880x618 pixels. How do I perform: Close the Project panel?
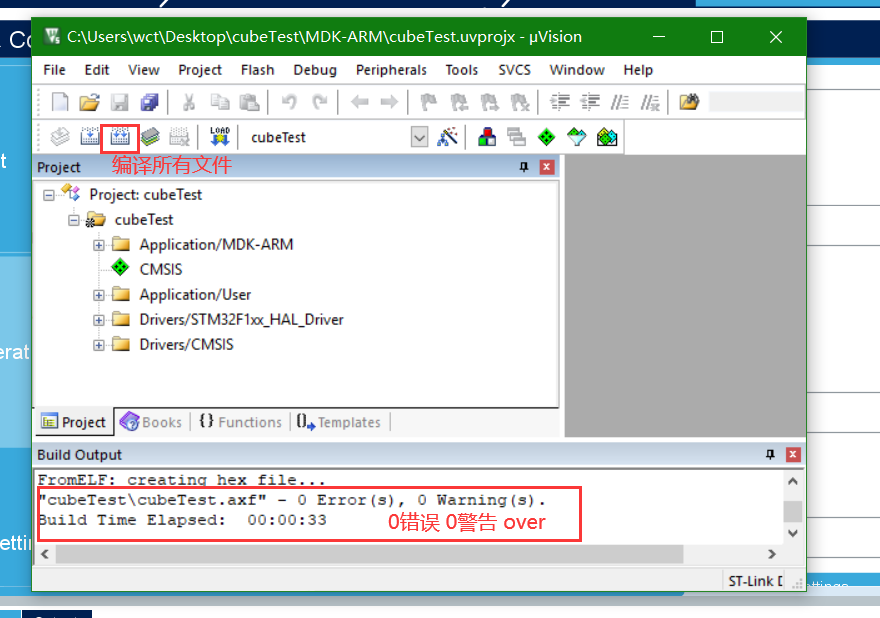(x=547, y=167)
